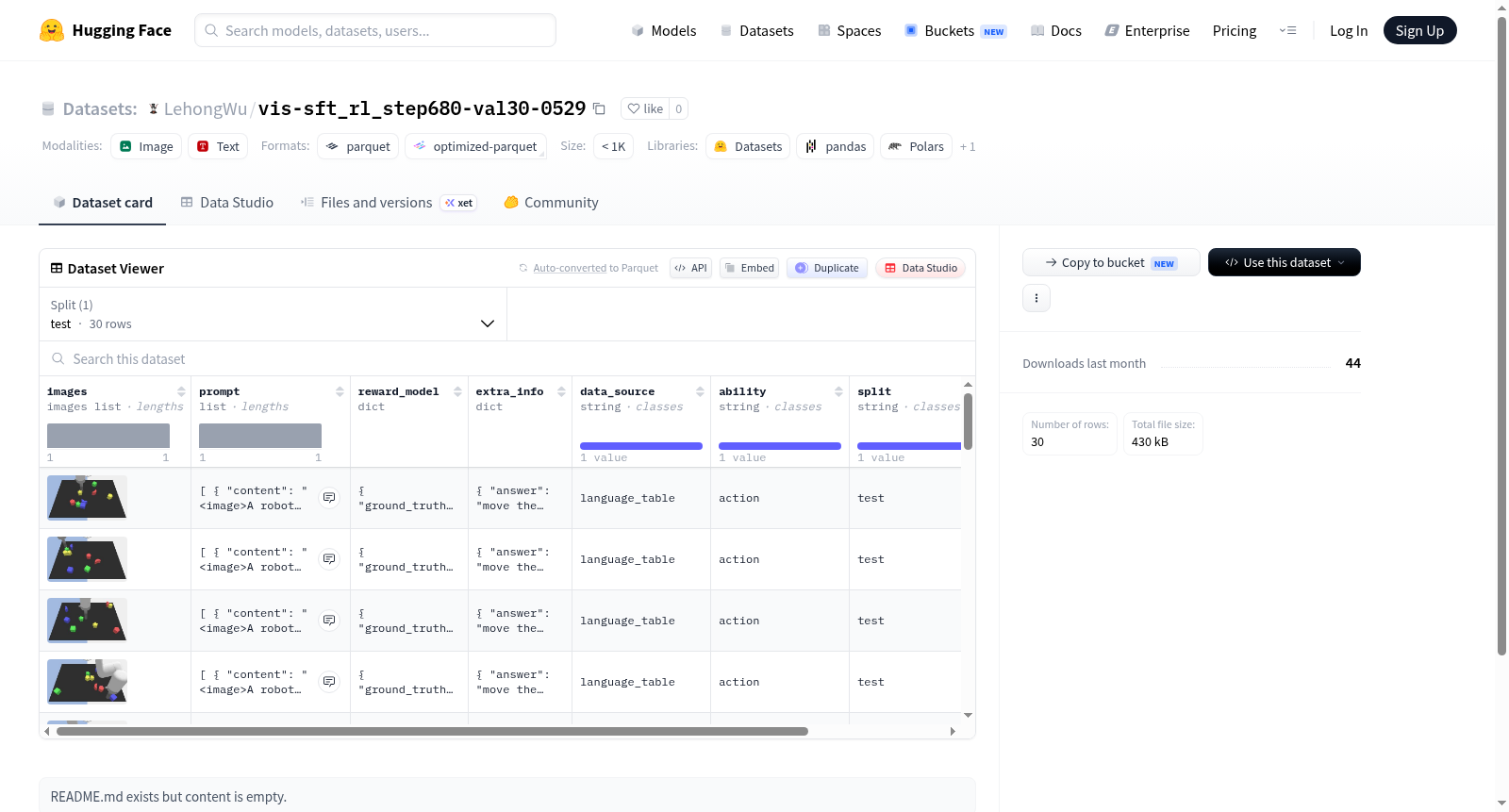Filter by the Image modality tag
The image size is (1509, 812).
tap(146, 146)
